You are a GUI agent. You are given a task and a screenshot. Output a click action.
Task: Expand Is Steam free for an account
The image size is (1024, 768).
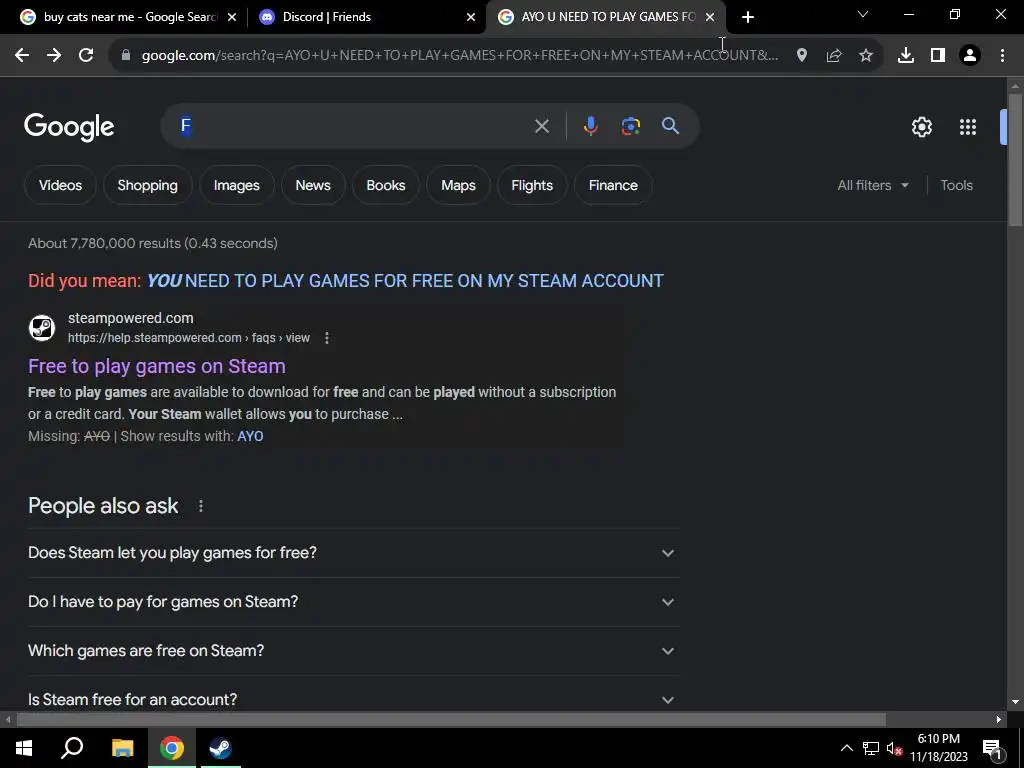coord(353,699)
